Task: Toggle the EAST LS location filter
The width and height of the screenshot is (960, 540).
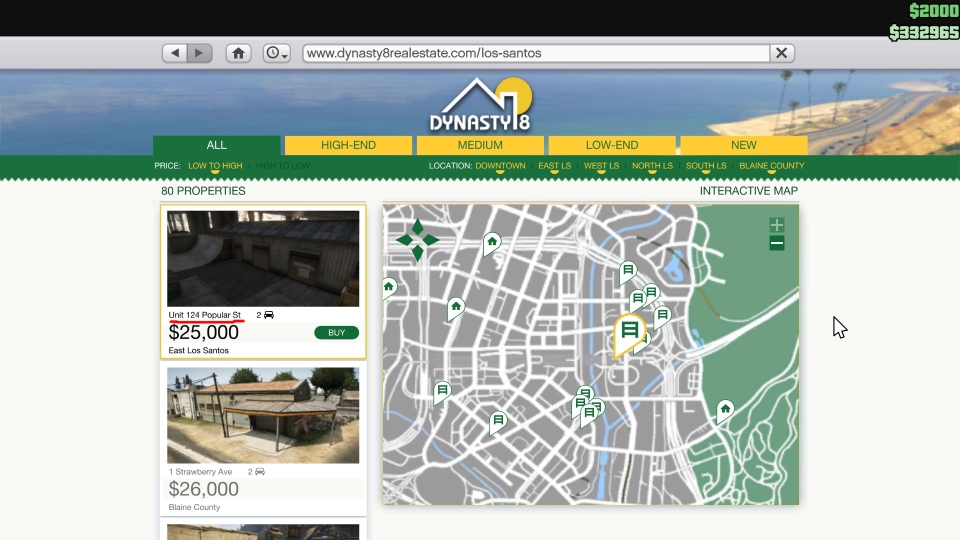Action: coord(555,166)
